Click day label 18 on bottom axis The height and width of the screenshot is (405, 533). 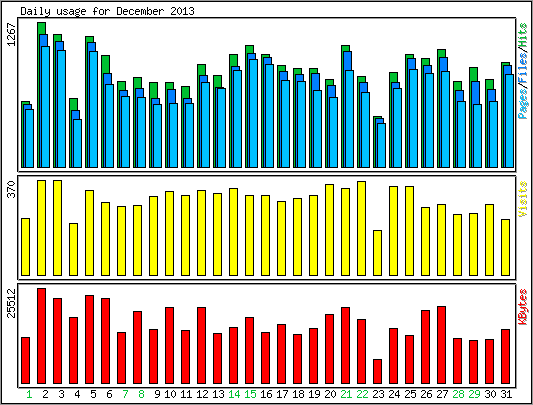pyautogui.click(x=298, y=394)
